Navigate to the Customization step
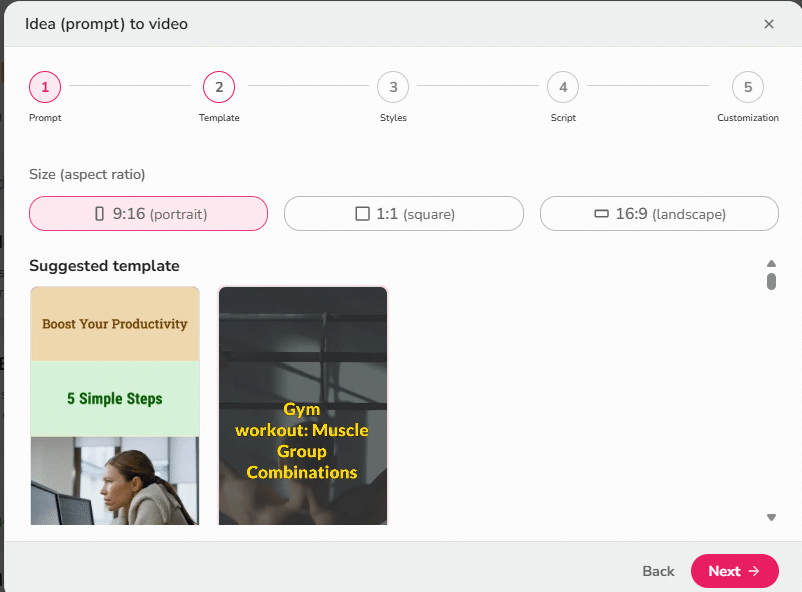Screen dimensions: 802x592 coord(747,87)
